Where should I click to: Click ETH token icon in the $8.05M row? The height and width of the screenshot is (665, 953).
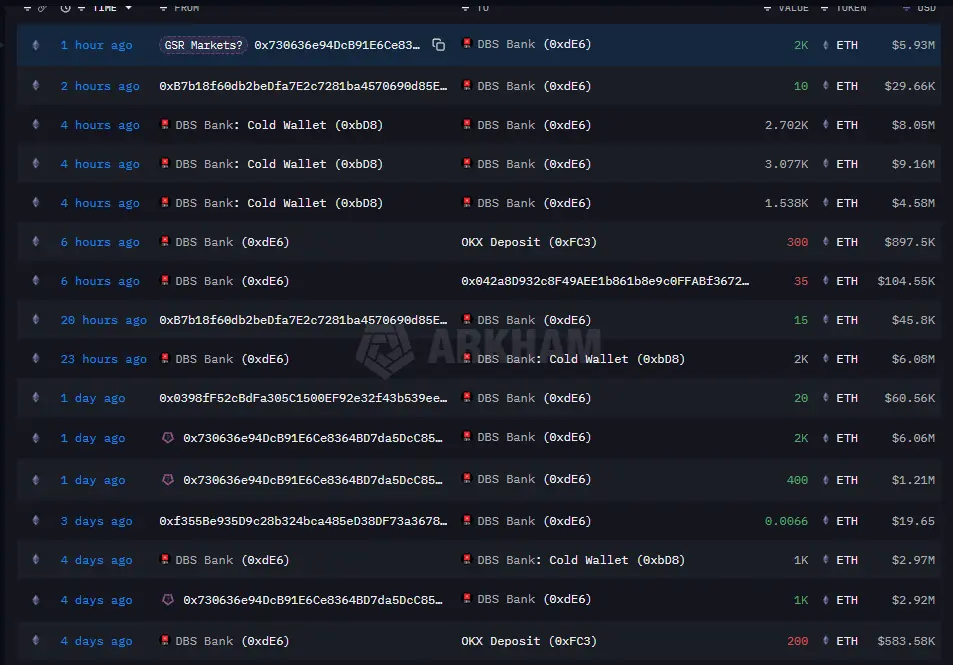pos(825,125)
